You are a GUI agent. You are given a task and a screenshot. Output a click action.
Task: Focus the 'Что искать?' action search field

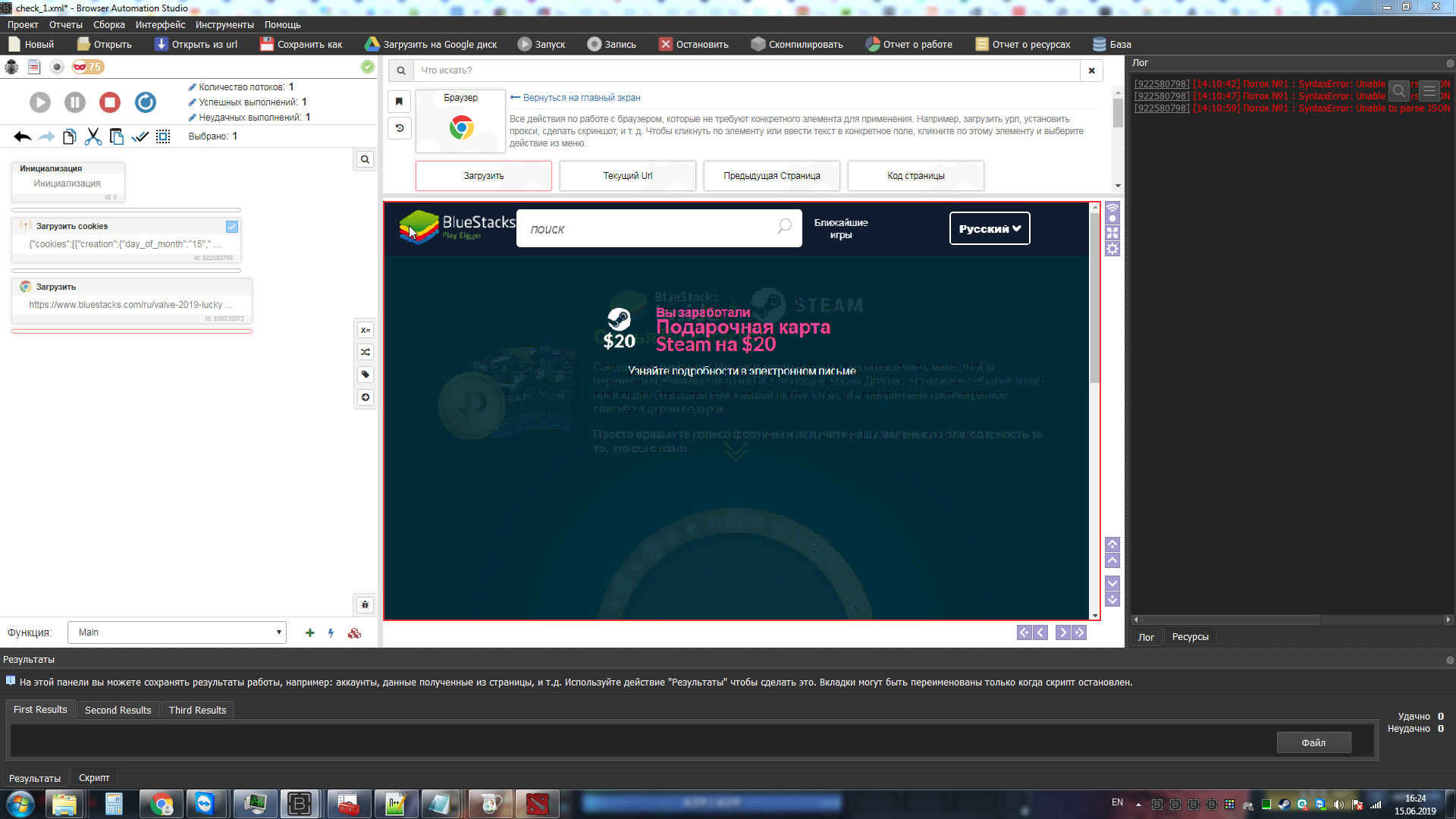point(746,71)
